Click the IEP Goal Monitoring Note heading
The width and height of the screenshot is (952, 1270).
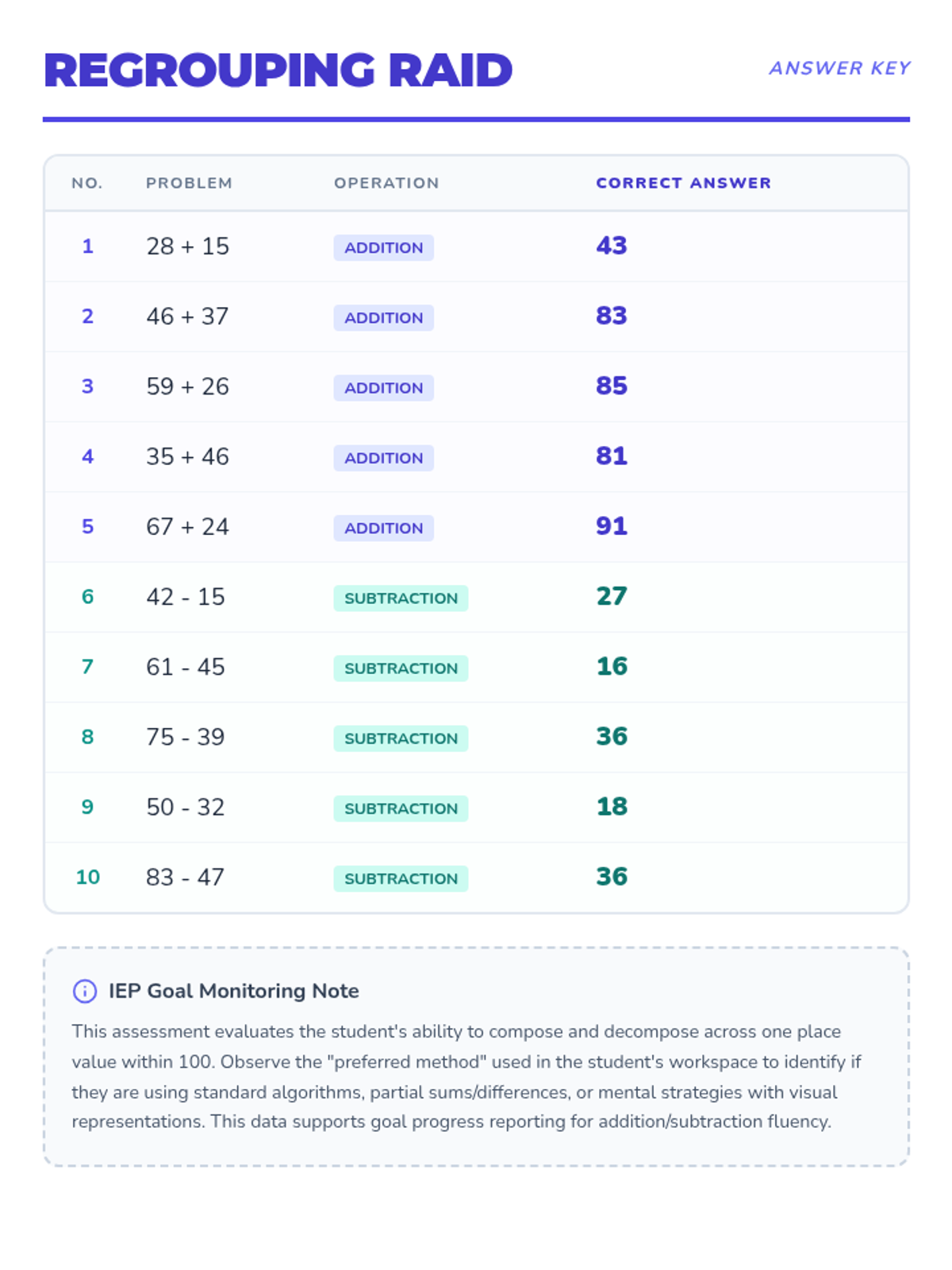tap(233, 991)
